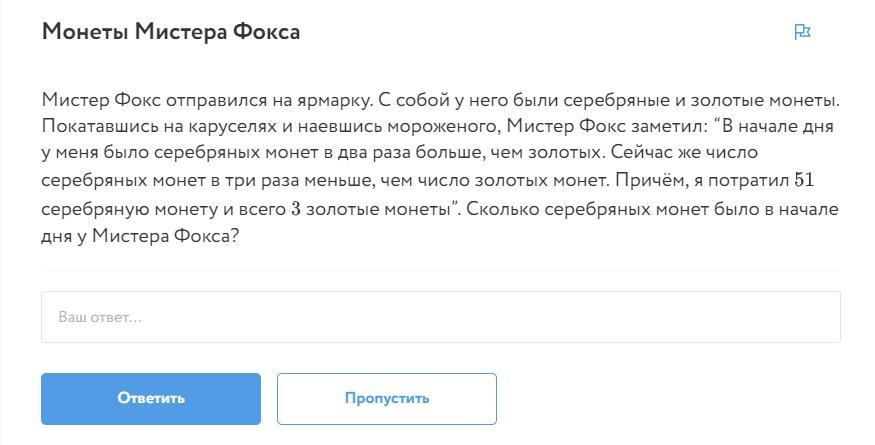Click the flag icon to report problem
875x445 pixels.
coord(801,32)
